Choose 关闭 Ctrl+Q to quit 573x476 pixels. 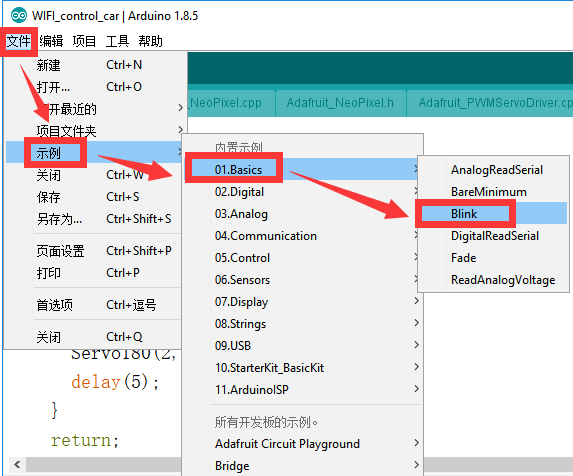click(93, 337)
